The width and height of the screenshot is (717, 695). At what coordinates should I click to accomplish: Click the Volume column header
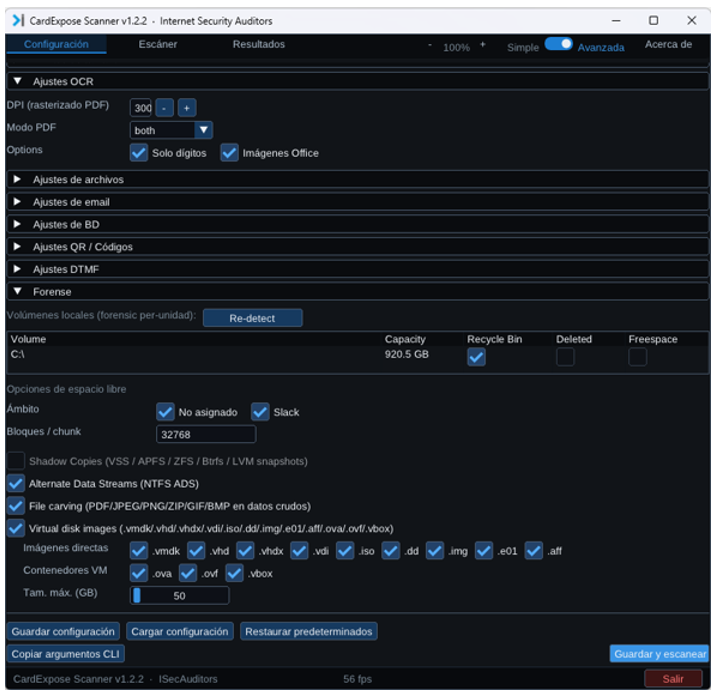28,339
